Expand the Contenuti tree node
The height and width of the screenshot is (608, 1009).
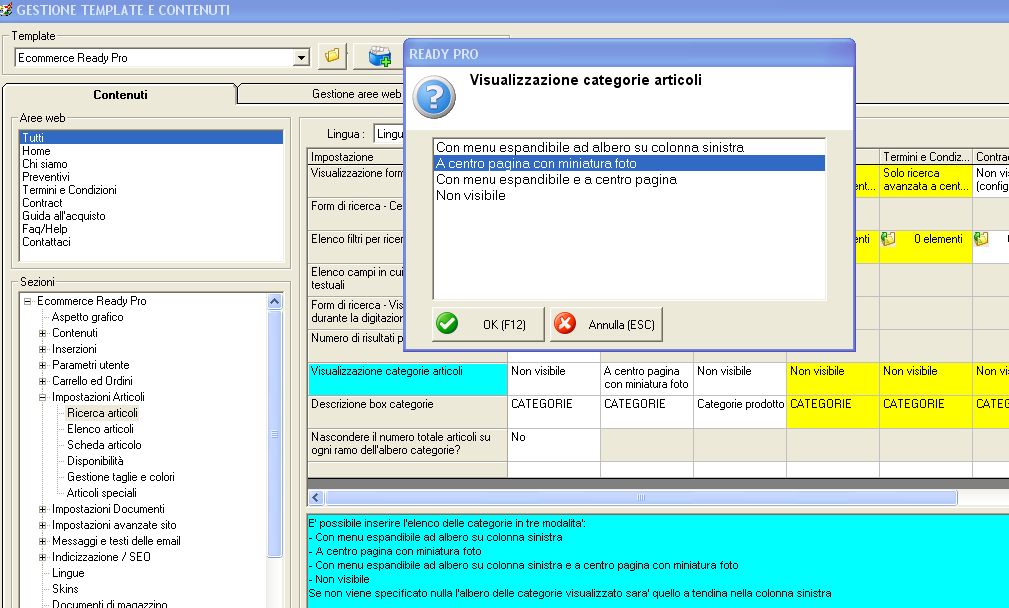(x=42, y=333)
